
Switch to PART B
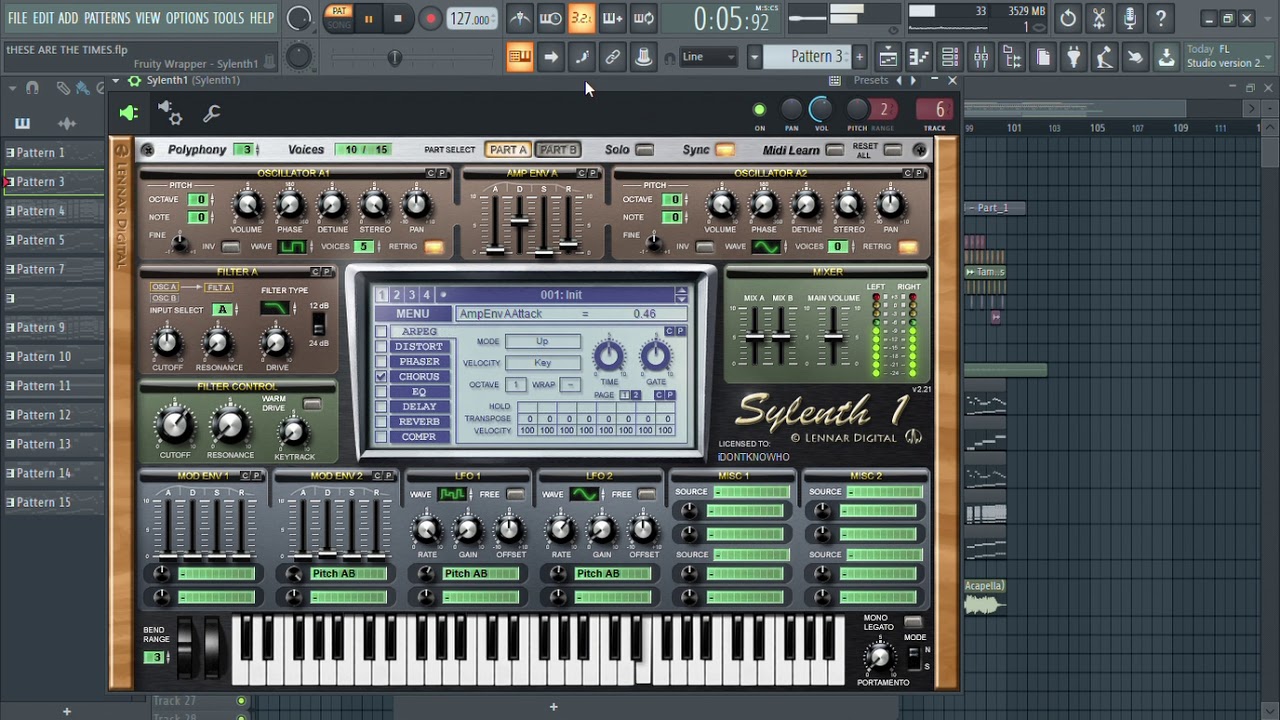558,150
